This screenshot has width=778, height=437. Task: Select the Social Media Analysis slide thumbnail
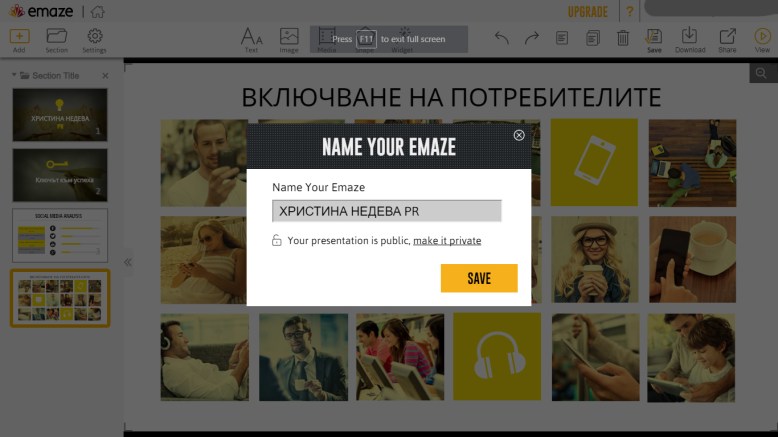[59, 234]
